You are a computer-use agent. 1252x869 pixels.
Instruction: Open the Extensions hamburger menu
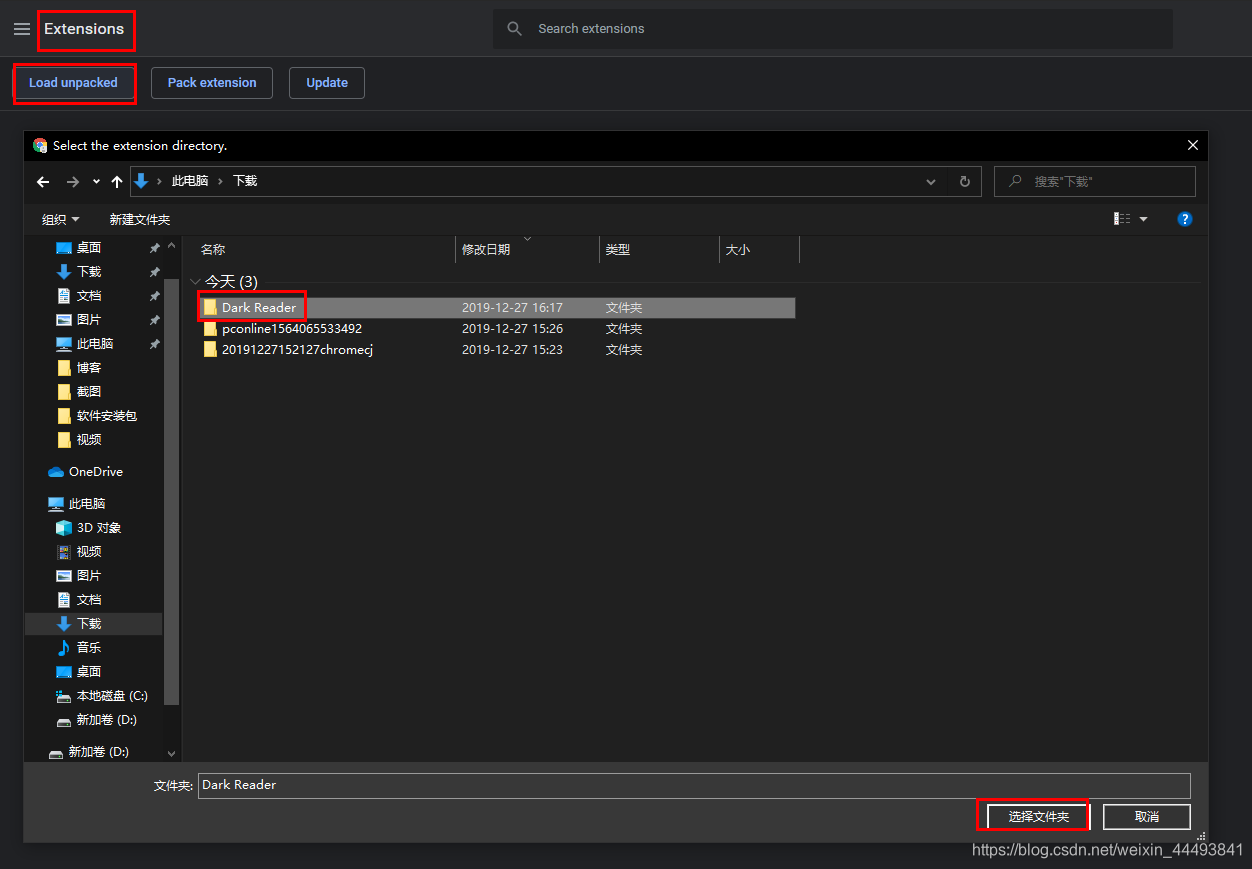tap(22, 29)
